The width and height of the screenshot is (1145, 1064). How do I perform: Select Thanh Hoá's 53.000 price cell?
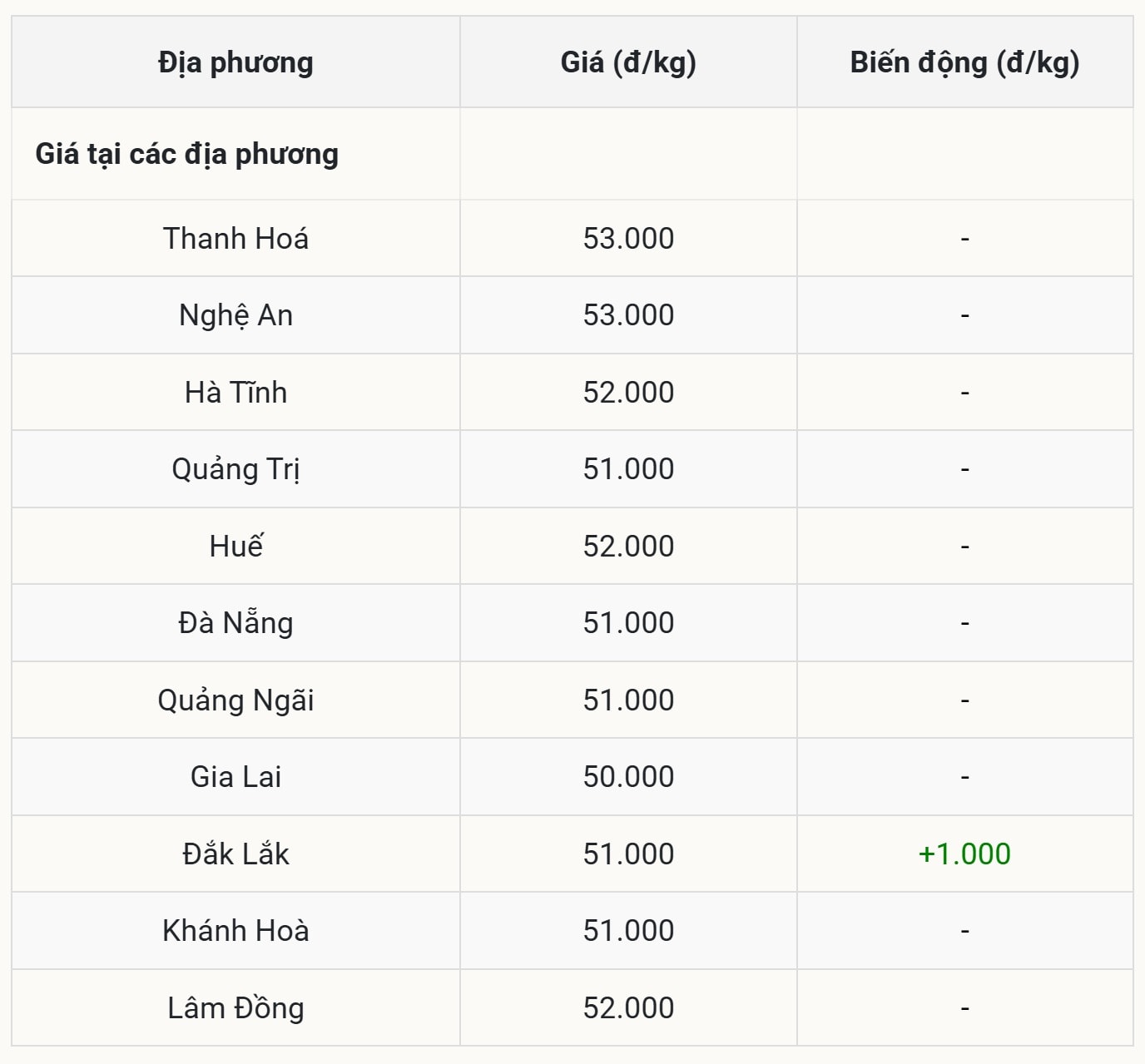pyautogui.click(x=628, y=239)
